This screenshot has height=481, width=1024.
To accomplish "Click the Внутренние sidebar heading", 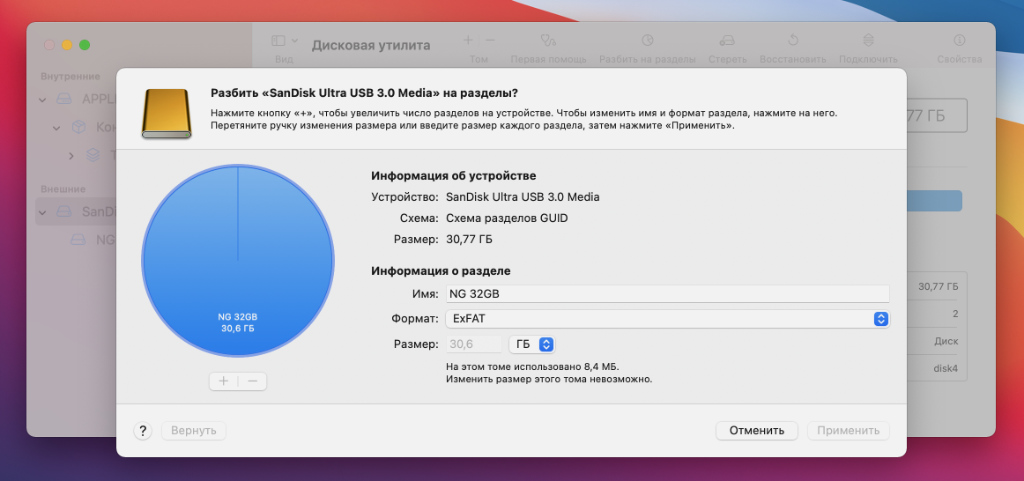I will [x=71, y=76].
